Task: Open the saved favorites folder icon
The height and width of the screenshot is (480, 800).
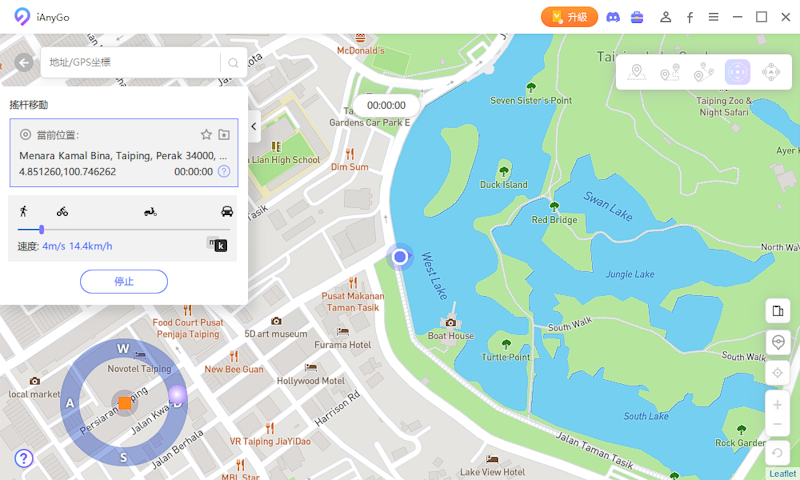Action: coord(224,135)
